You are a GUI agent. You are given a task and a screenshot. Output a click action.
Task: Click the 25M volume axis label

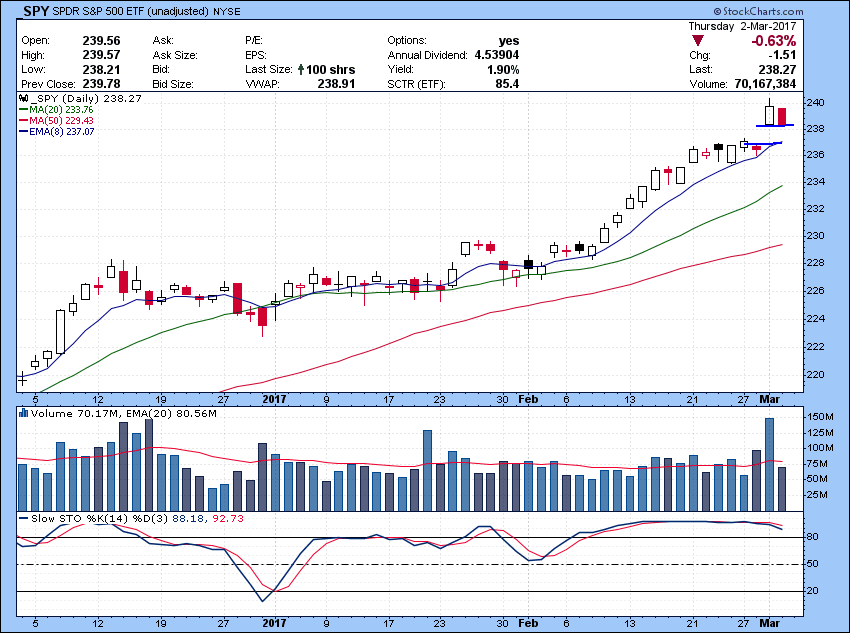[x=817, y=495]
